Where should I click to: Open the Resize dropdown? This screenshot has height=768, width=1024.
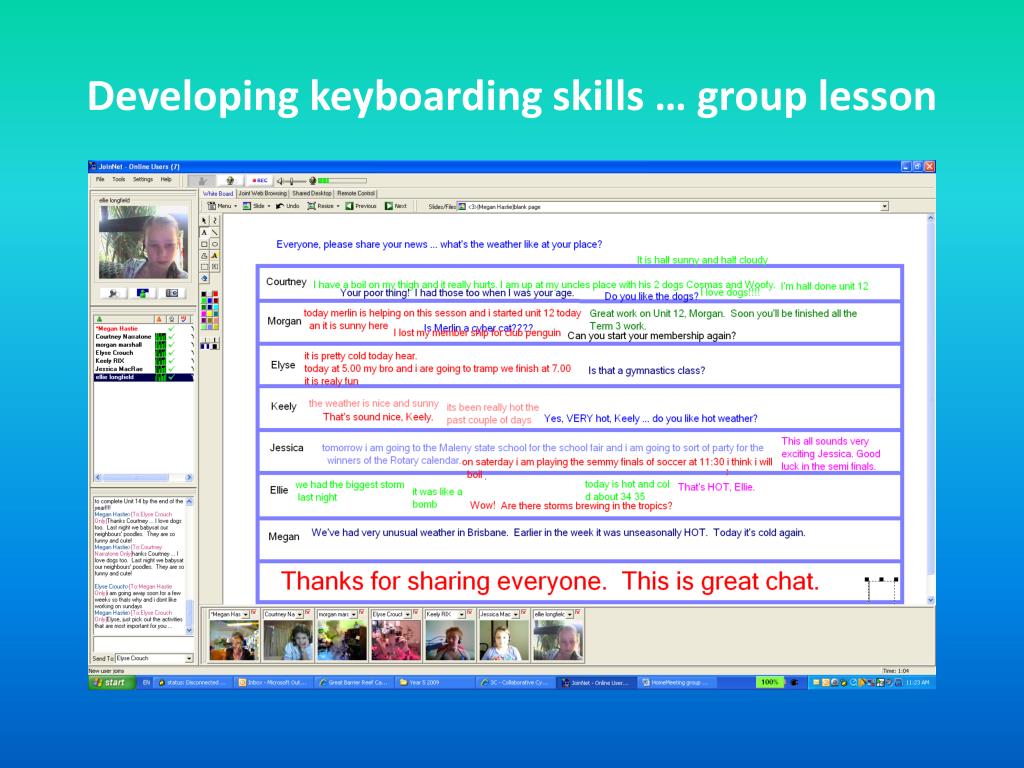pos(322,206)
